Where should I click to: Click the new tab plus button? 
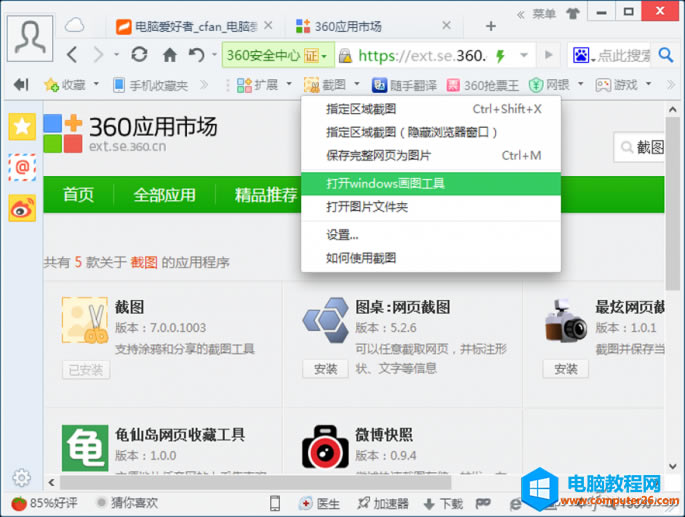tap(490, 25)
